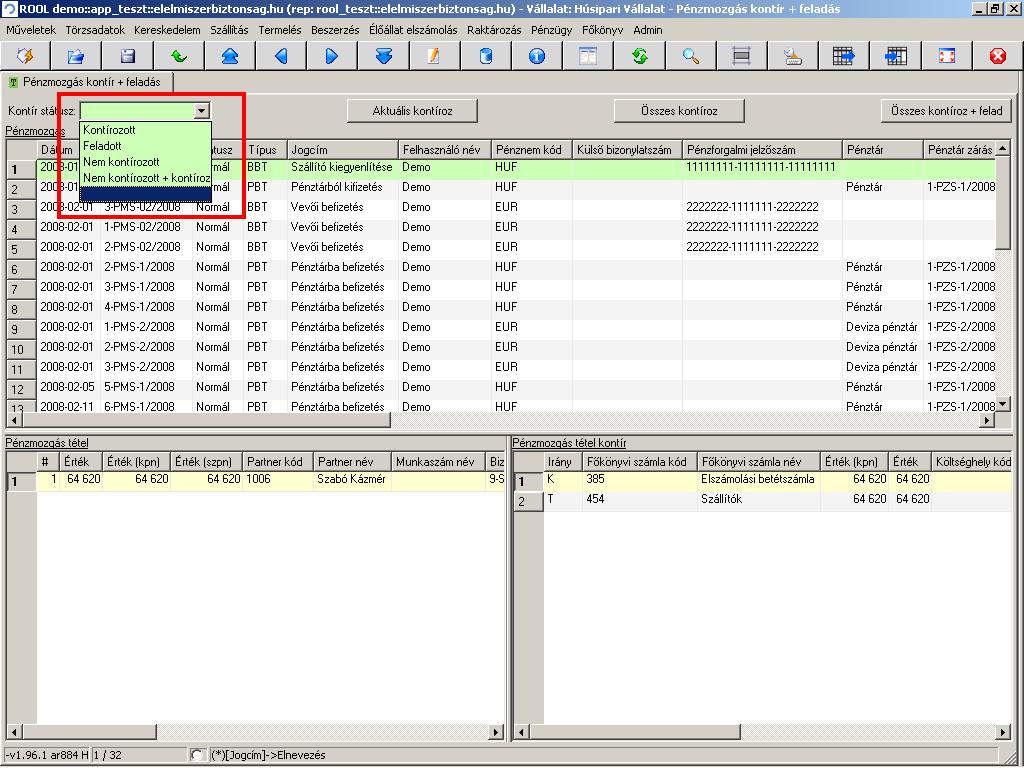The image size is (1024, 768).
Task: Click the Szabó Kázmér partner name cell
Action: point(352,479)
